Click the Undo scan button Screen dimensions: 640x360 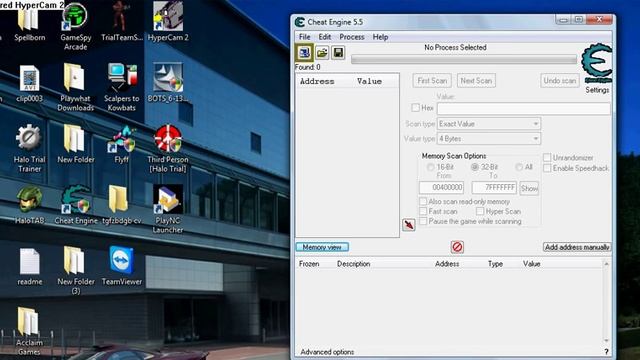(x=560, y=81)
